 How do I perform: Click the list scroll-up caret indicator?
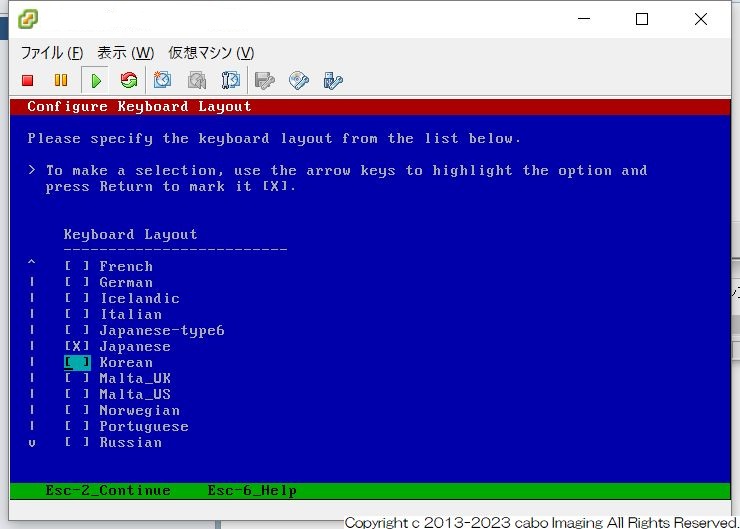[32, 262]
